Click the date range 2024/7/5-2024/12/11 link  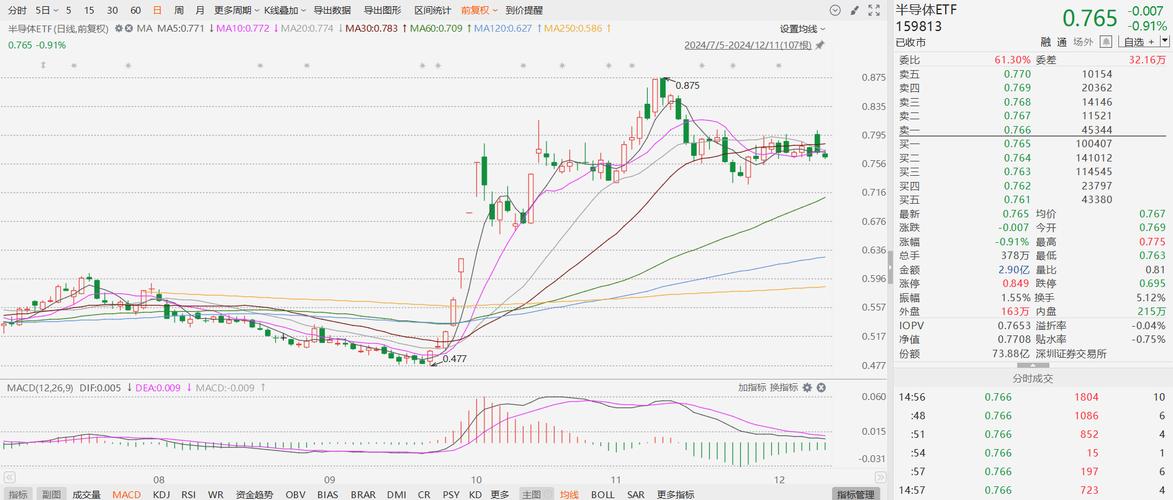coord(747,45)
